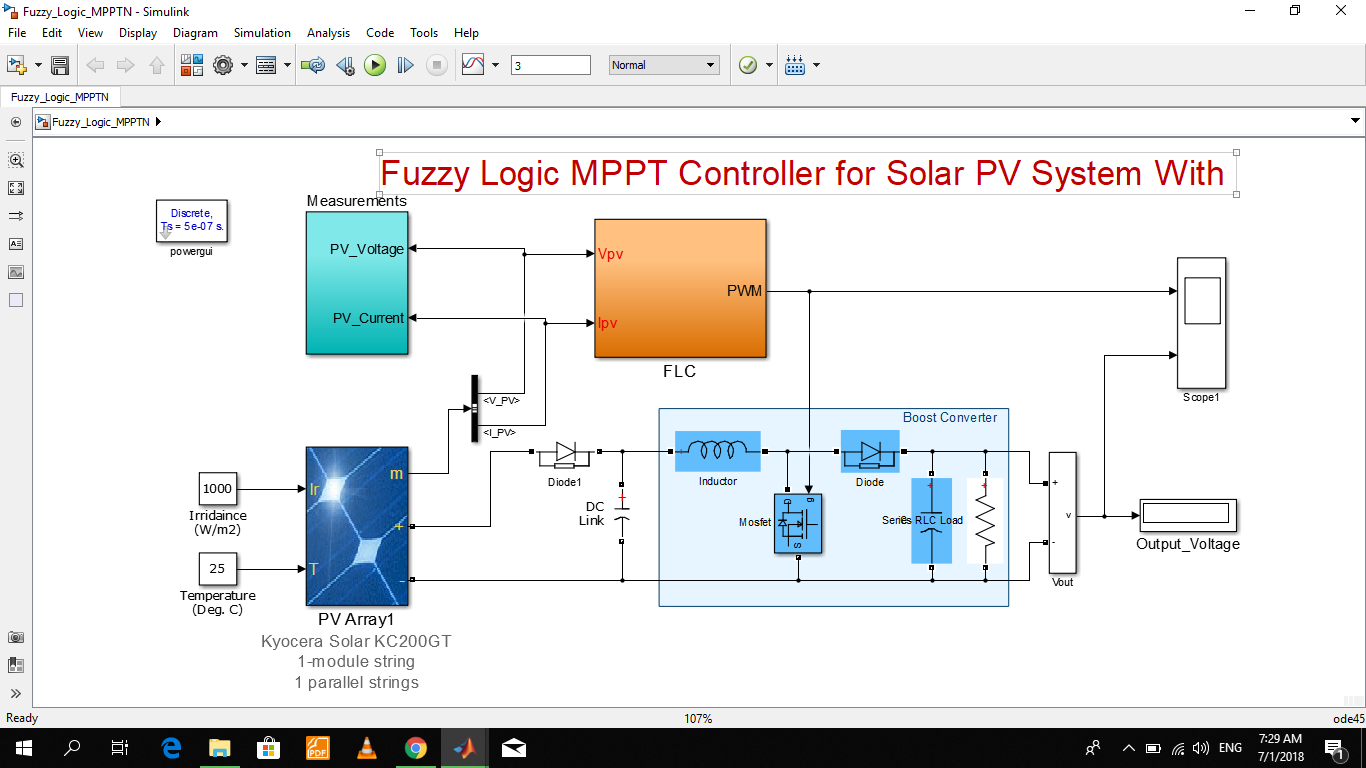Open the Normal simulation mode dropdown
Screen dimensions: 1366x768
(x=664, y=65)
